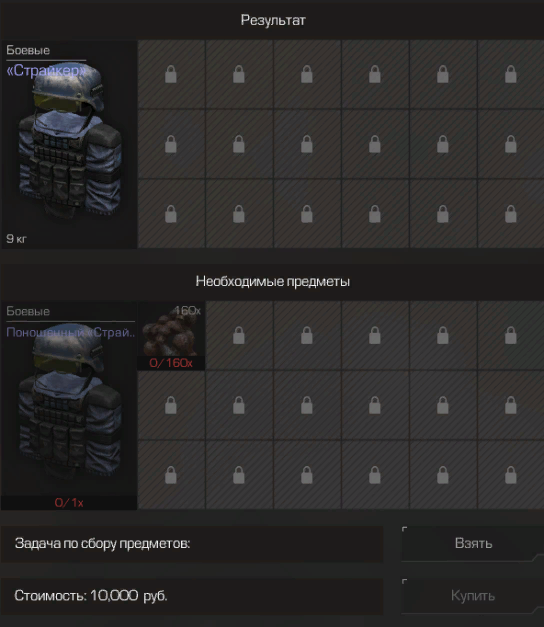Click the last lock icon in Результат grid
The width and height of the screenshot is (544, 627).
(511, 214)
